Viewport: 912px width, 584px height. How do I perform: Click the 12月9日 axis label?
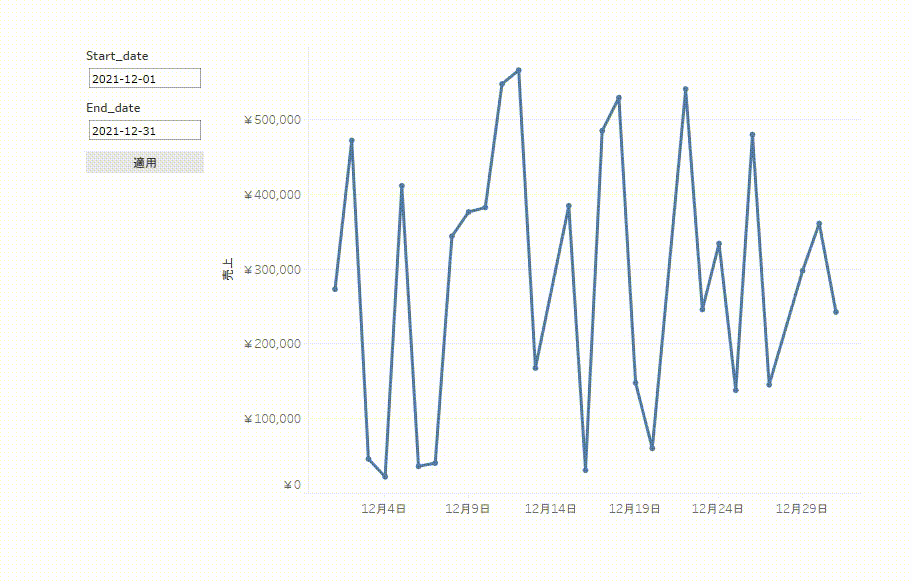[x=468, y=509]
